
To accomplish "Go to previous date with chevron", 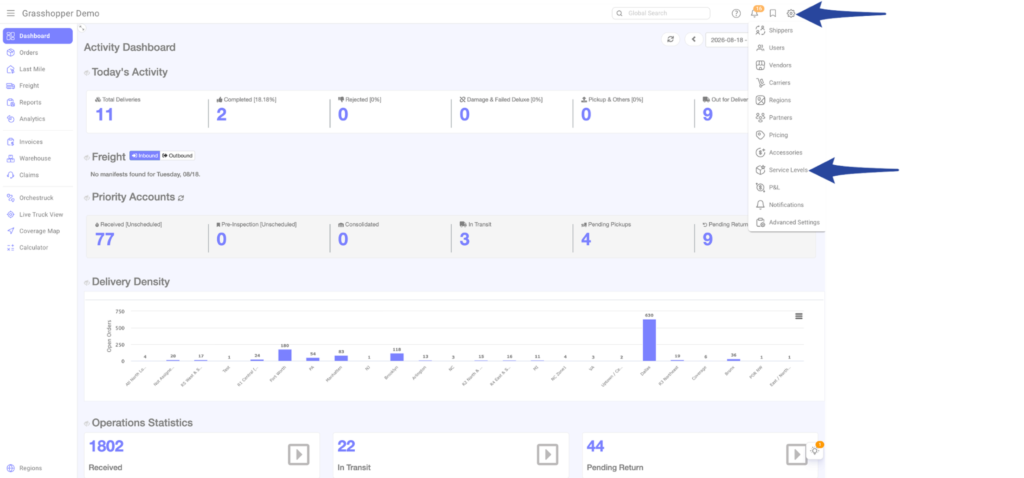I will click(694, 39).
